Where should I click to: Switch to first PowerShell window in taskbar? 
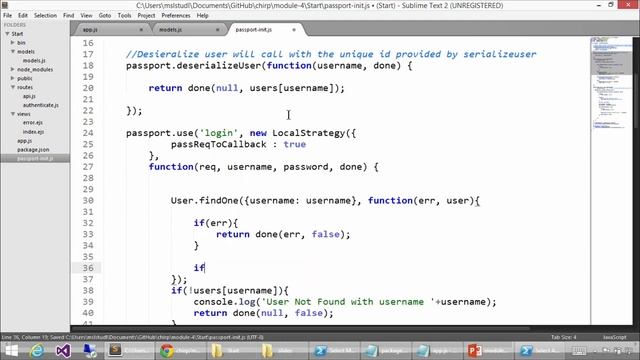tap(335, 351)
